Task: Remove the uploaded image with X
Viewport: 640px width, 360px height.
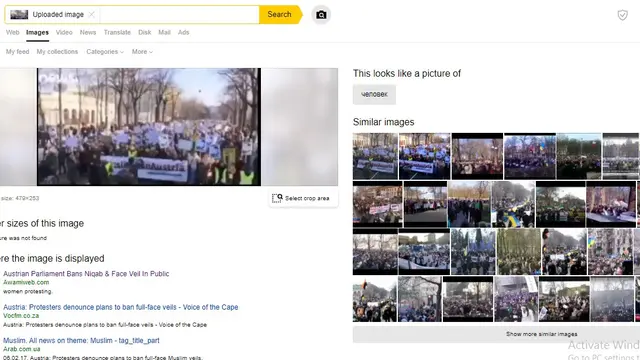Action: [91, 14]
